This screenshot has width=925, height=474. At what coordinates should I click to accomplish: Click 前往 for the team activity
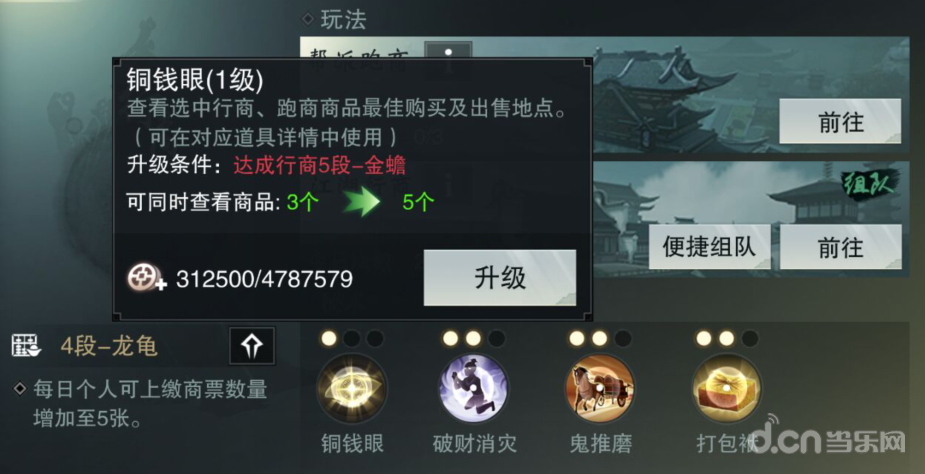(841, 247)
